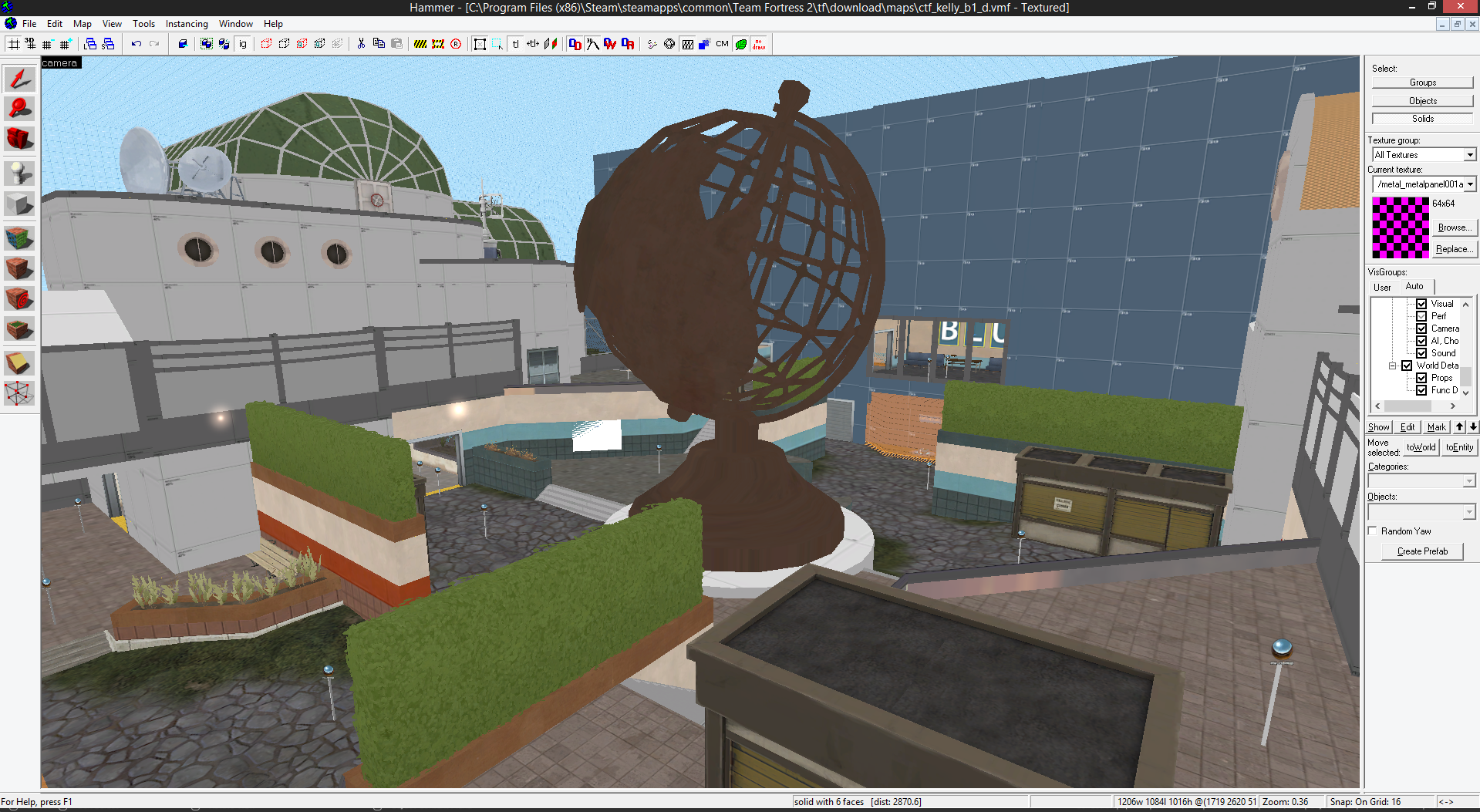This screenshot has height=812, width=1480.
Task: Uncheck the Props visgroup checkbox
Action: (1421, 378)
